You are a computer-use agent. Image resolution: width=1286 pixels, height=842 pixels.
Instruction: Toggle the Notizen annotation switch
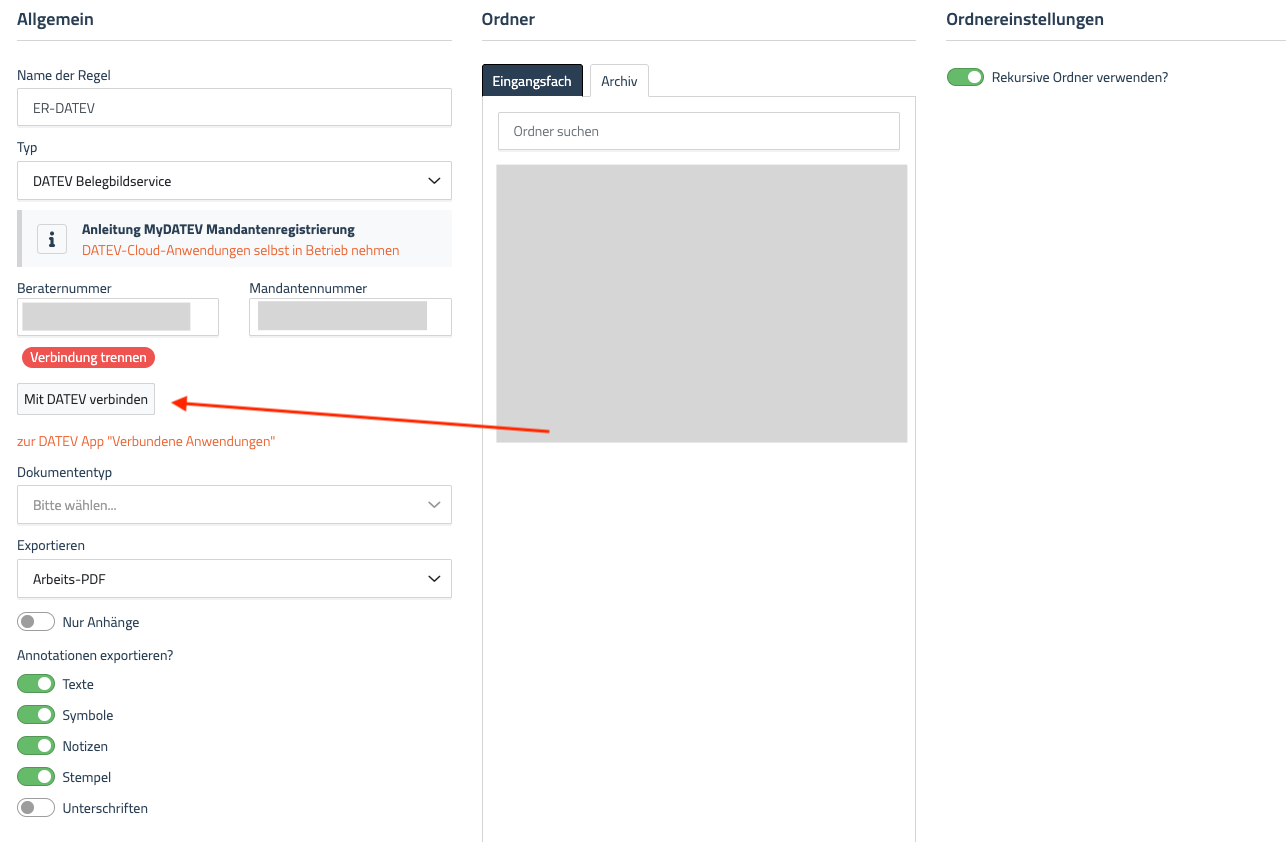pos(36,746)
